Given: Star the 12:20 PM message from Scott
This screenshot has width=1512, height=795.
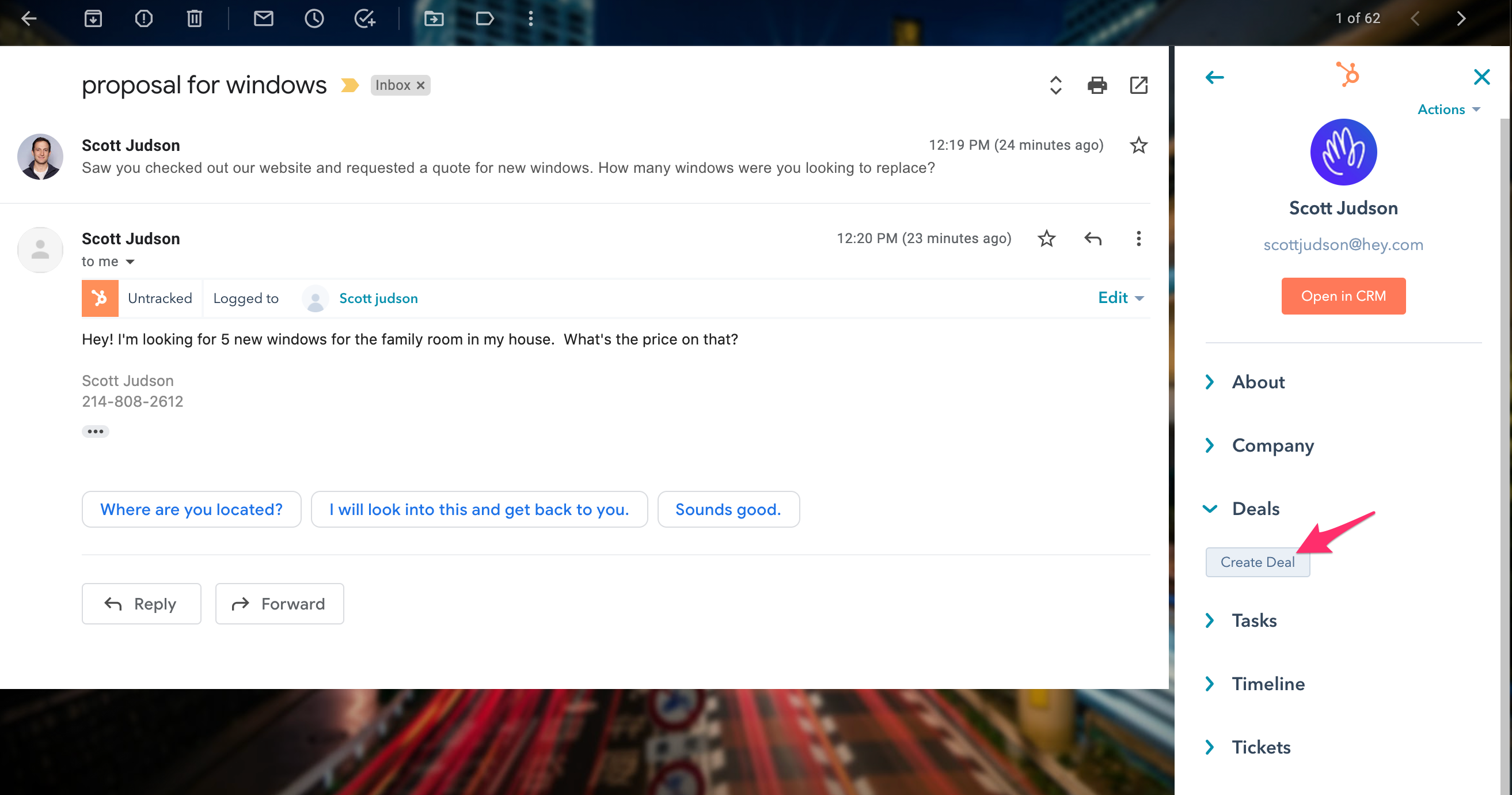Looking at the screenshot, I should coord(1047,238).
